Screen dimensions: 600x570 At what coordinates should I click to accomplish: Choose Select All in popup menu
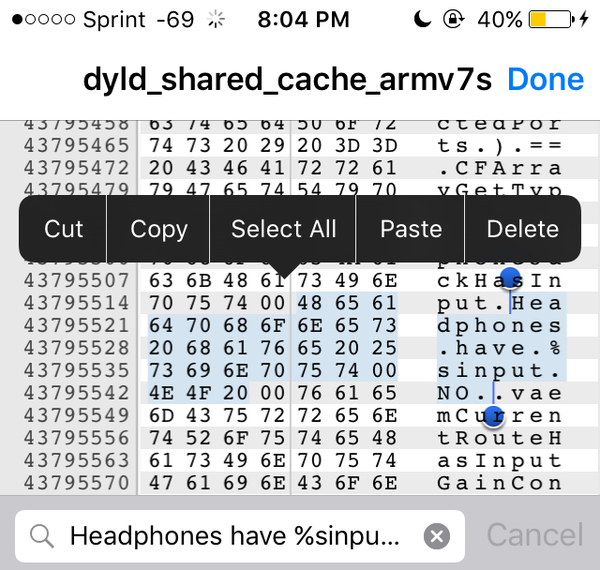[x=283, y=229]
